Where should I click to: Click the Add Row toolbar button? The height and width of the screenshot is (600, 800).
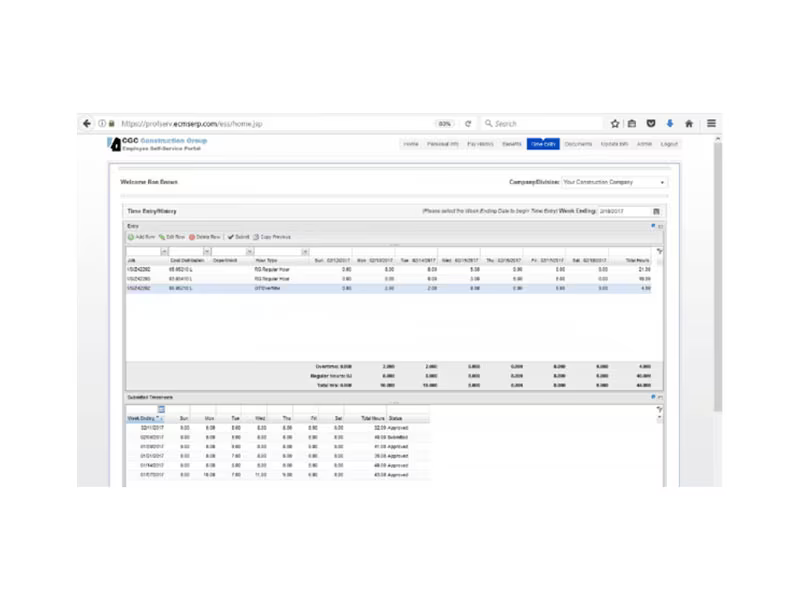141,237
